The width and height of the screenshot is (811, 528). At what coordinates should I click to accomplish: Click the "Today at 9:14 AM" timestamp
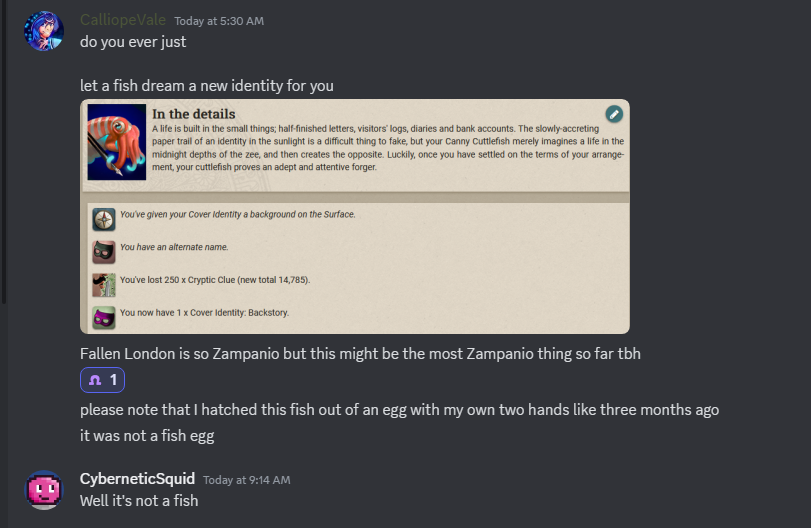tap(246, 480)
